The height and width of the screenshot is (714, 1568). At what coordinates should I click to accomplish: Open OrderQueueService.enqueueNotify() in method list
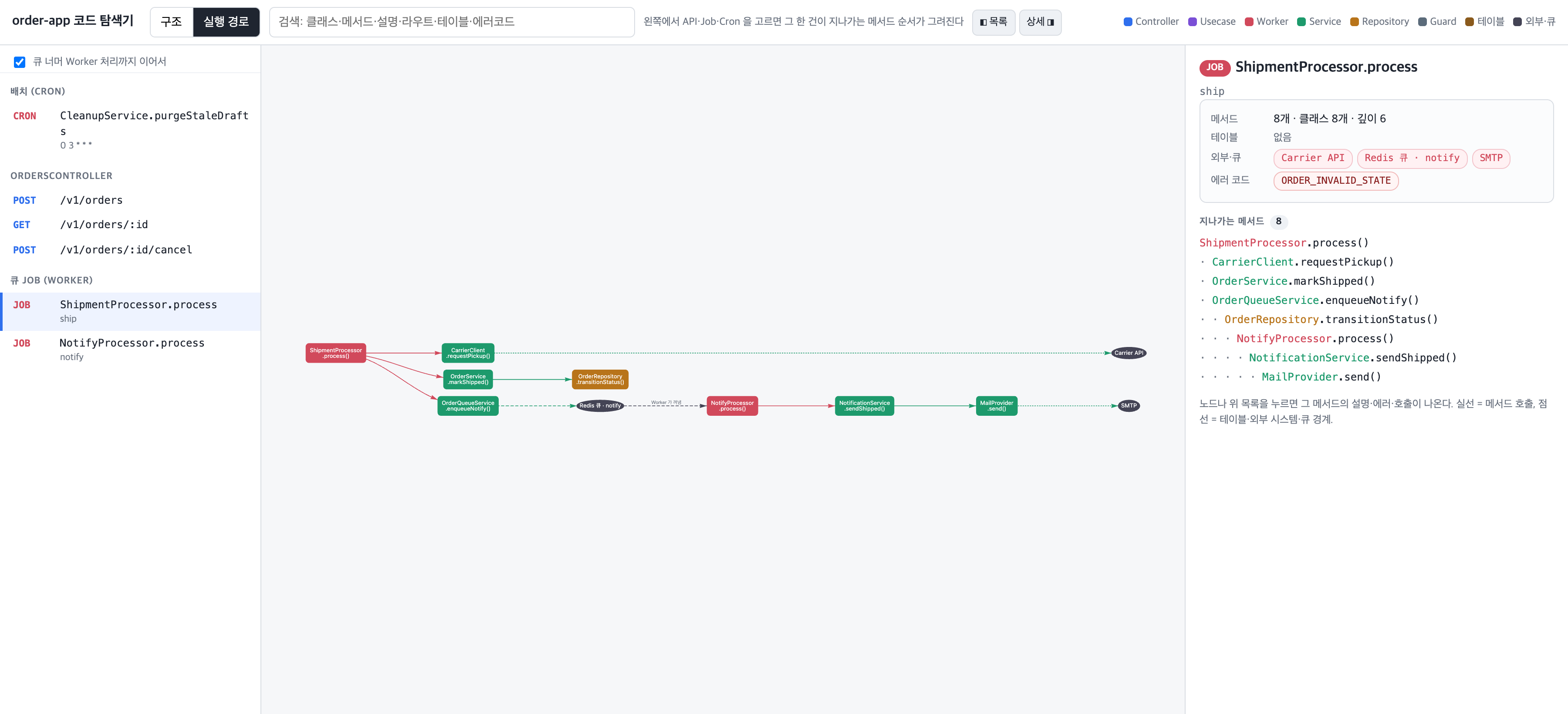click(1315, 300)
